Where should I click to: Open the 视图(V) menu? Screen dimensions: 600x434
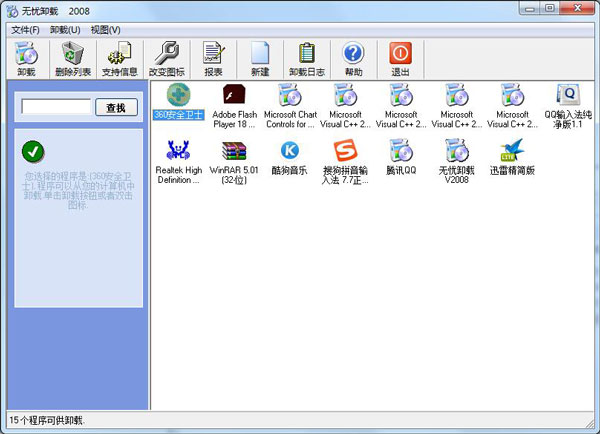point(106,30)
